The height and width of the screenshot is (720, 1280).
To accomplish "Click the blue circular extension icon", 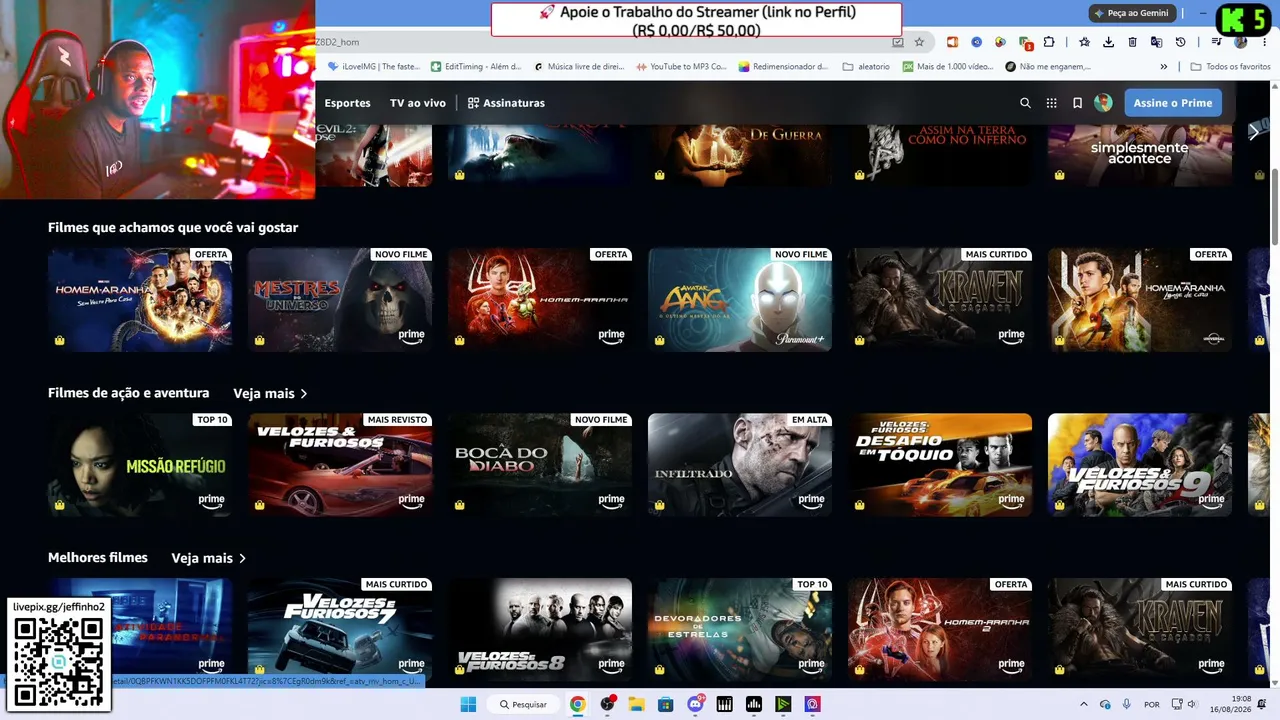I will [976, 42].
